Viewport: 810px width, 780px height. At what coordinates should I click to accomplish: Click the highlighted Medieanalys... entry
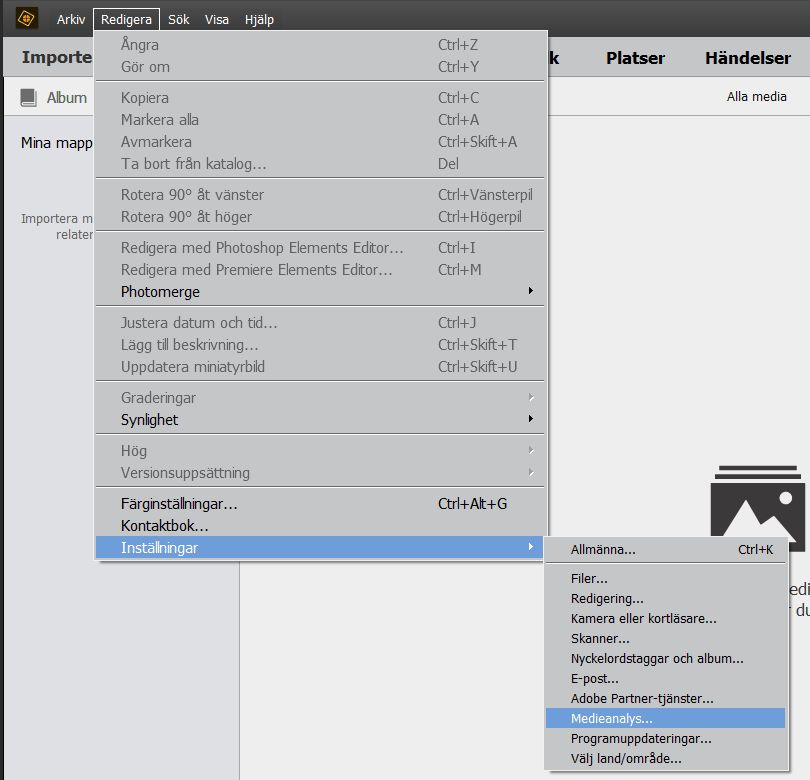pyautogui.click(x=666, y=719)
